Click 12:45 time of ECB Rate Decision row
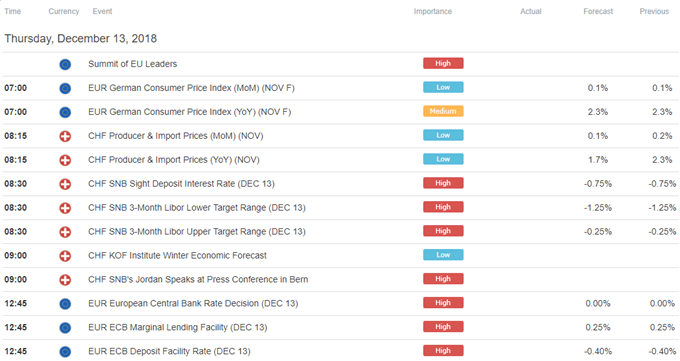 16,303
